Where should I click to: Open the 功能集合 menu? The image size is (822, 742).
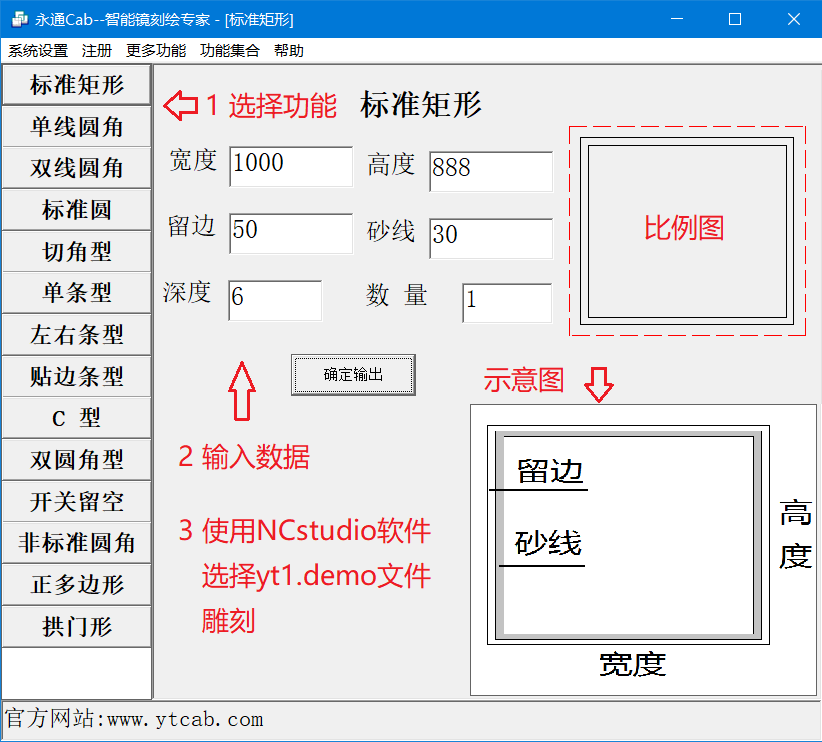click(229, 51)
